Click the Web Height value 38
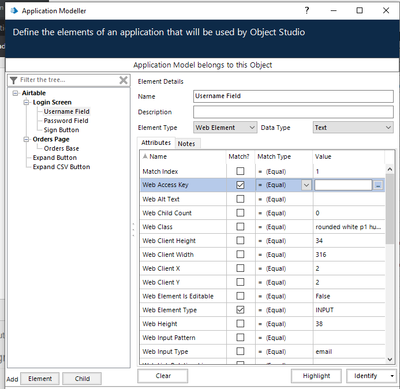This screenshot has width=400, height=389. [x=319, y=324]
